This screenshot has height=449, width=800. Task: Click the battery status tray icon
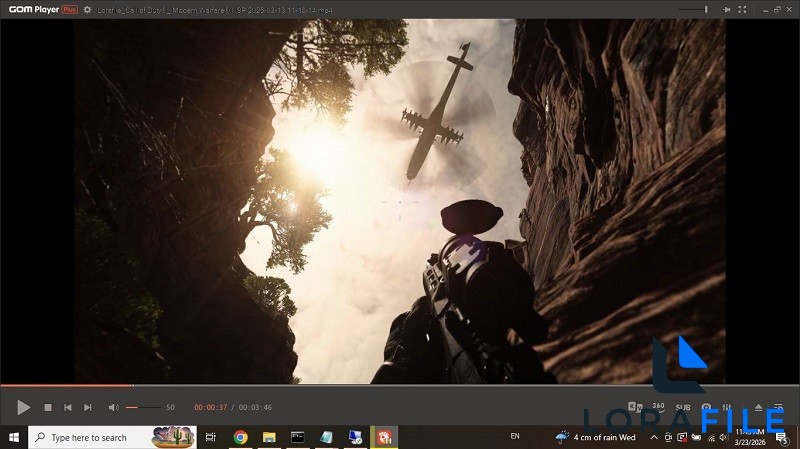(696, 437)
